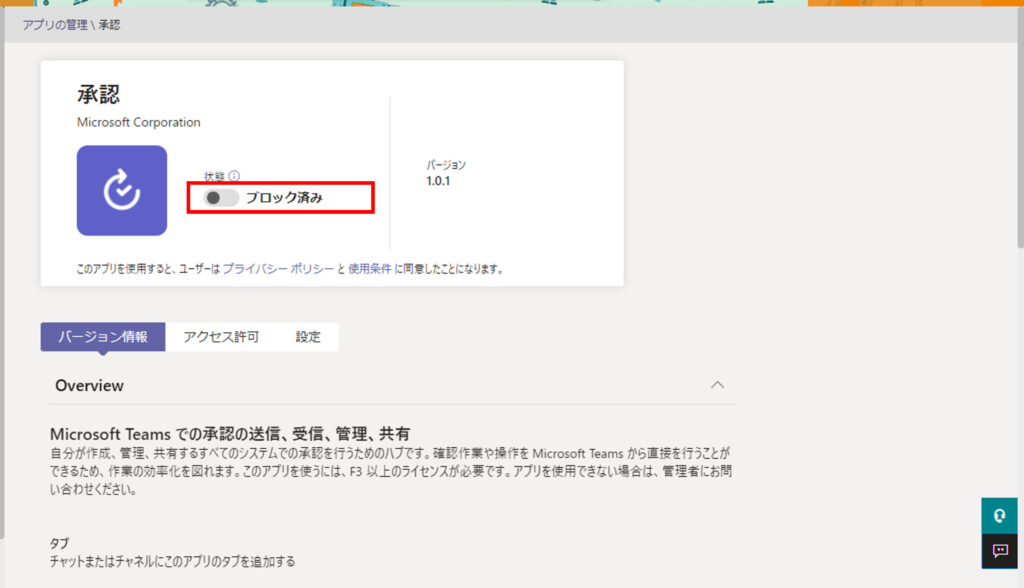Image resolution: width=1024 pixels, height=588 pixels.
Task: Open the プライバシー ポリシー link
Action: click(x=278, y=269)
